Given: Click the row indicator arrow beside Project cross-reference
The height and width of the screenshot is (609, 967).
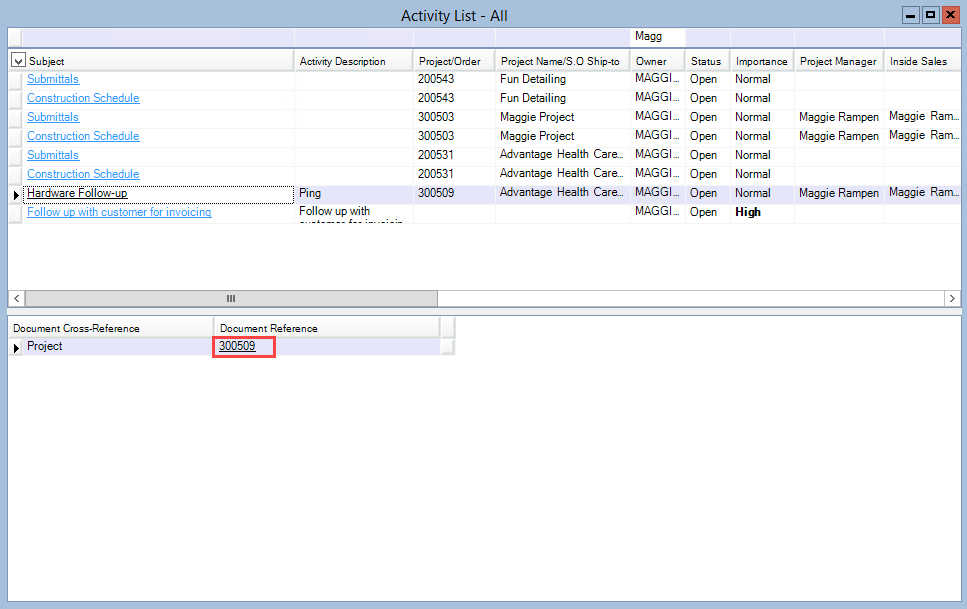Looking at the screenshot, I should 15,347.
